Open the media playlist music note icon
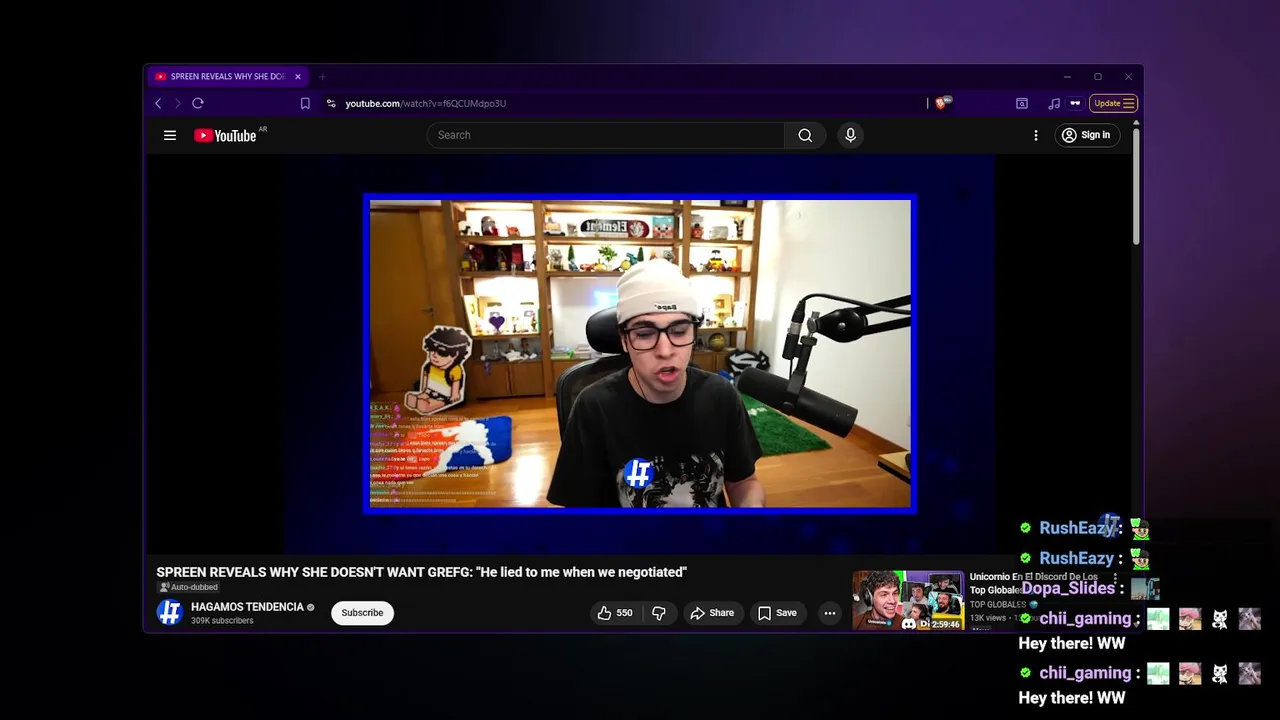Viewport: 1280px width, 720px height. pyautogui.click(x=1054, y=103)
